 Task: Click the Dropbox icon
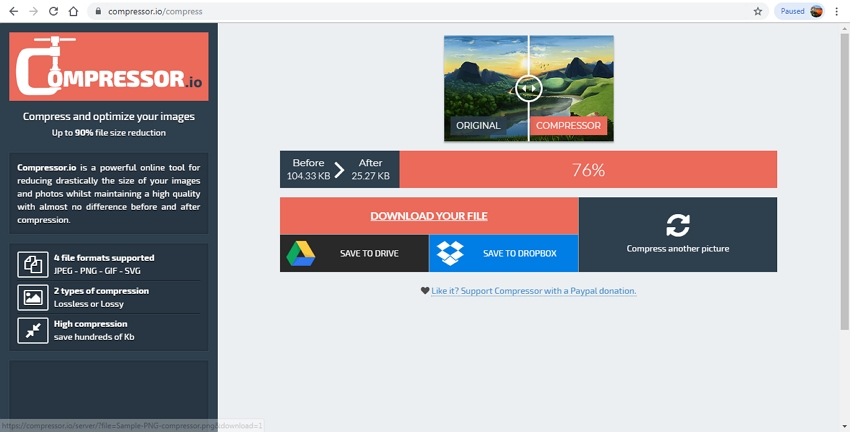[451, 254]
